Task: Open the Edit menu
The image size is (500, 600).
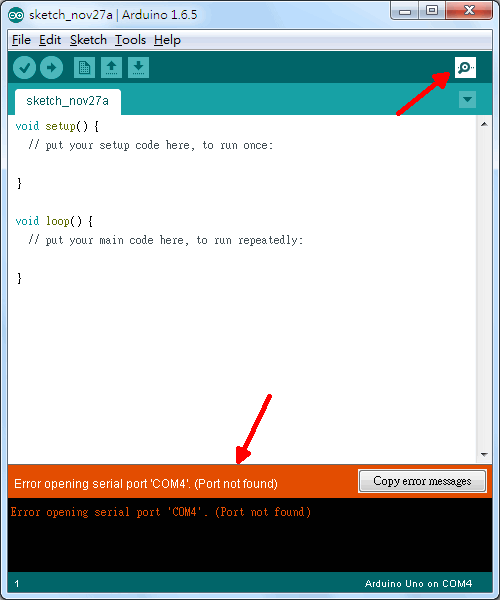Action: [x=50, y=40]
